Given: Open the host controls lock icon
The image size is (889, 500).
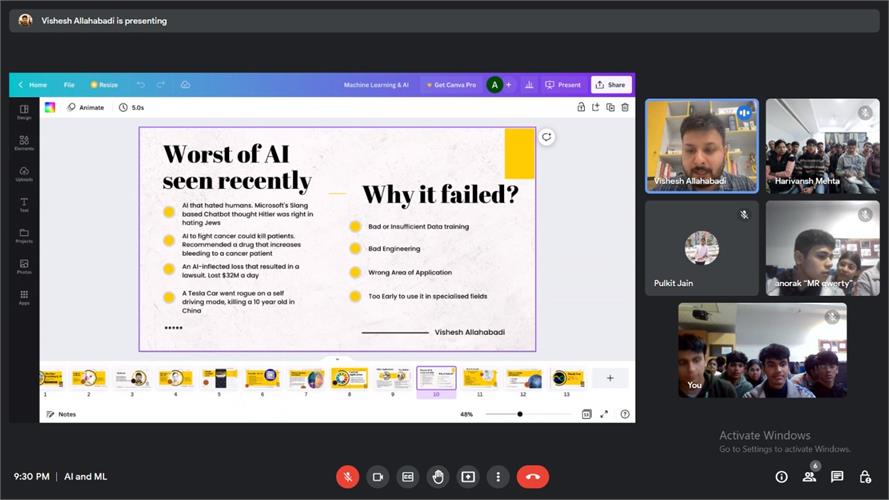Looking at the screenshot, I should click(864, 477).
